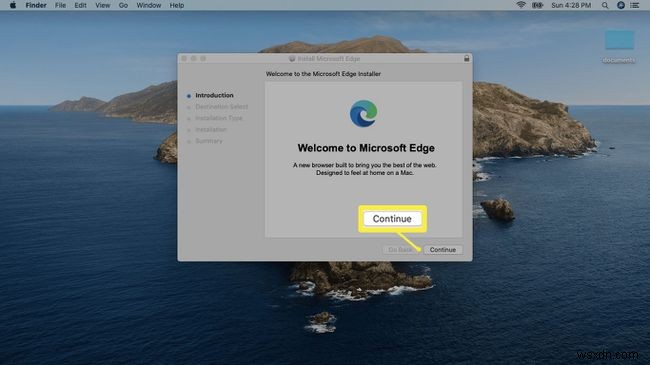This screenshot has width=650, height=365.
Task: Click the lock icon in installer title bar
Action: tap(466, 58)
